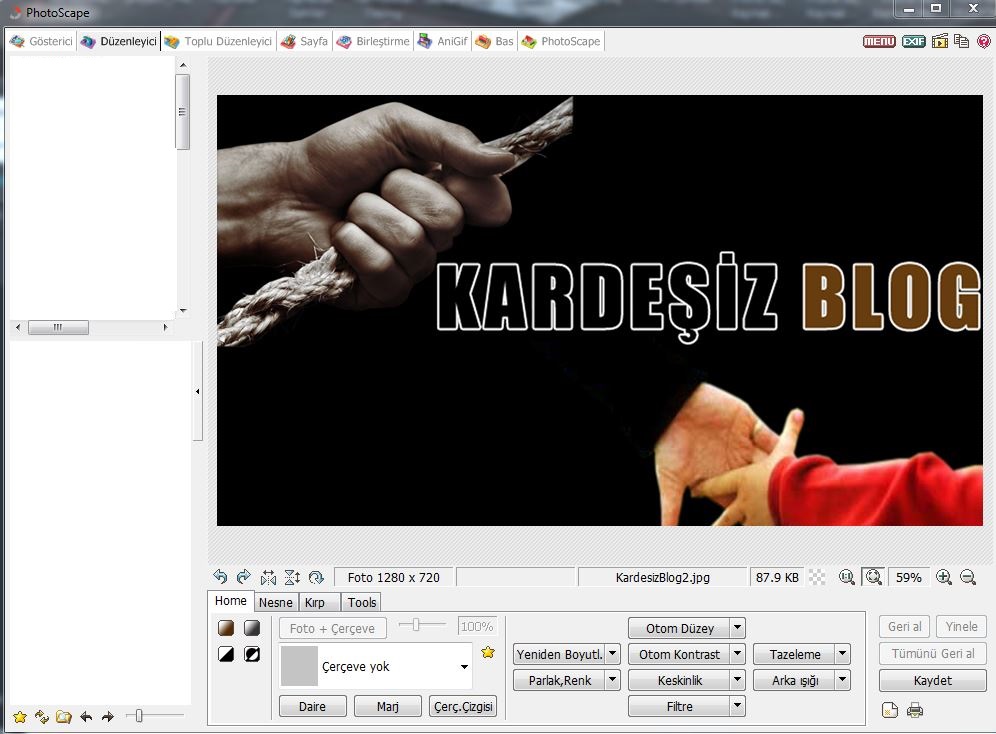
Task: Click the refresh folder arrows icon
Action: click(x=42, y=716)
